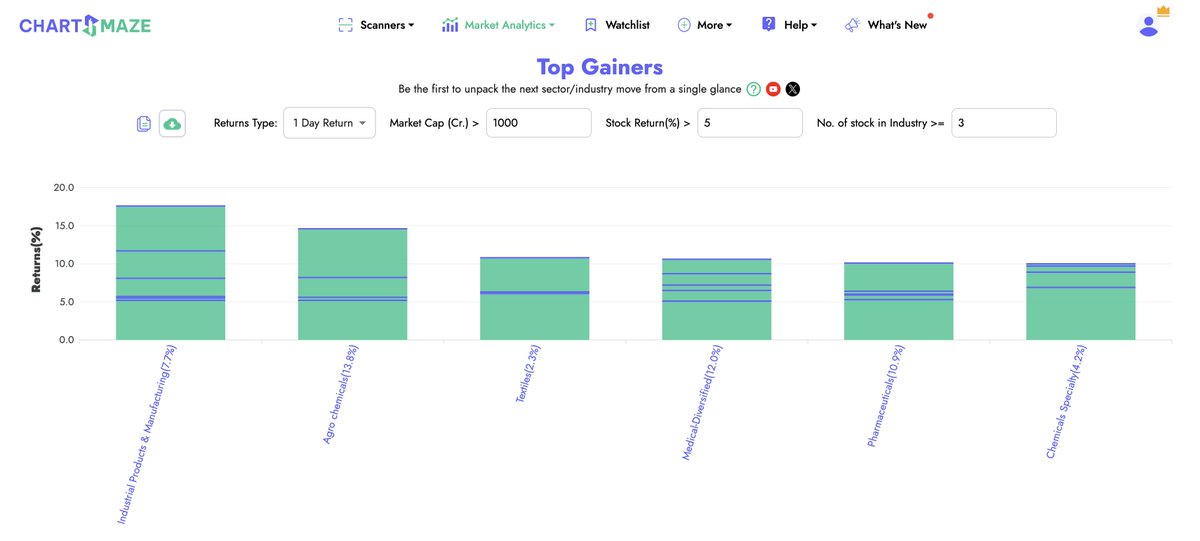Click the Market Cap input field
1200x541 pixels.
539,123
